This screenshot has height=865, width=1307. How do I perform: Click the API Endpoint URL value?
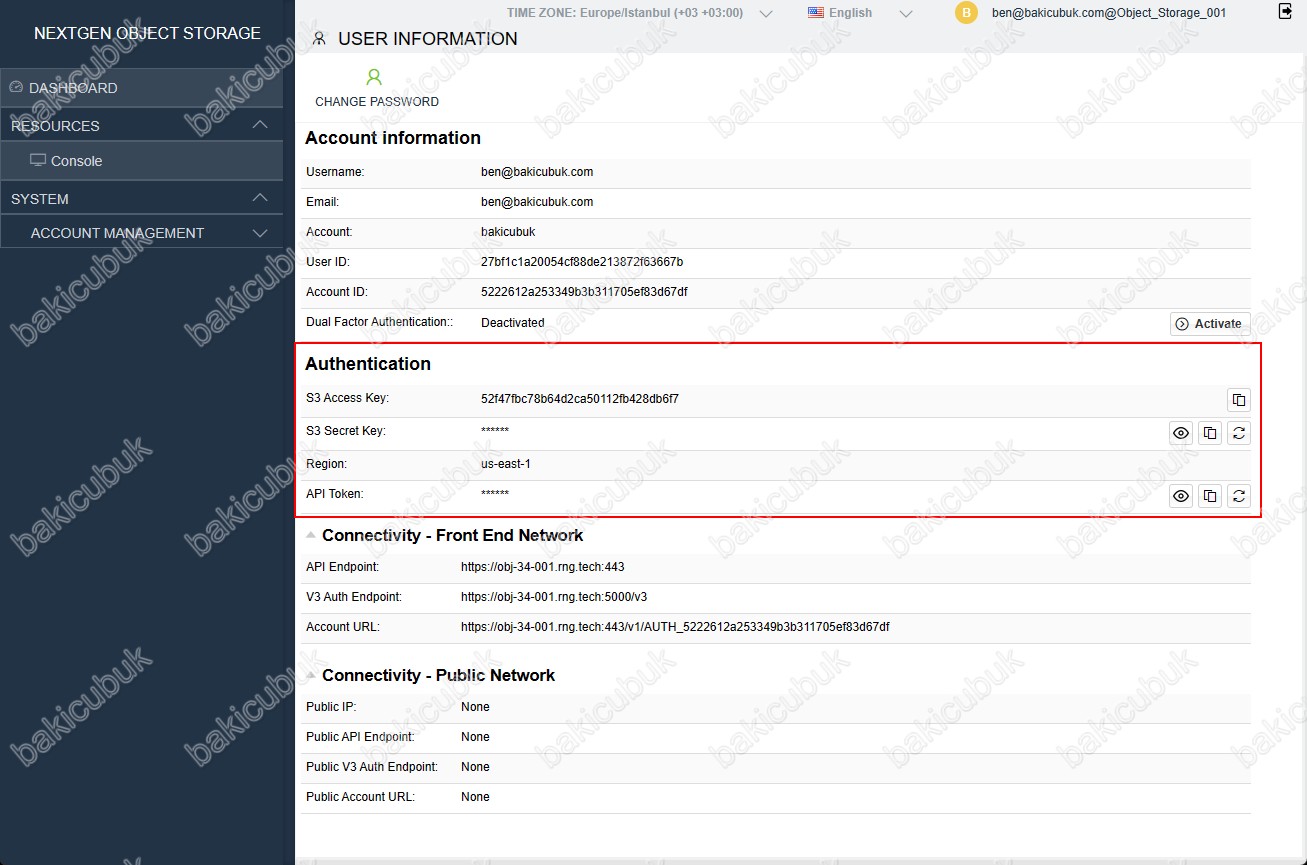[543, 567]
